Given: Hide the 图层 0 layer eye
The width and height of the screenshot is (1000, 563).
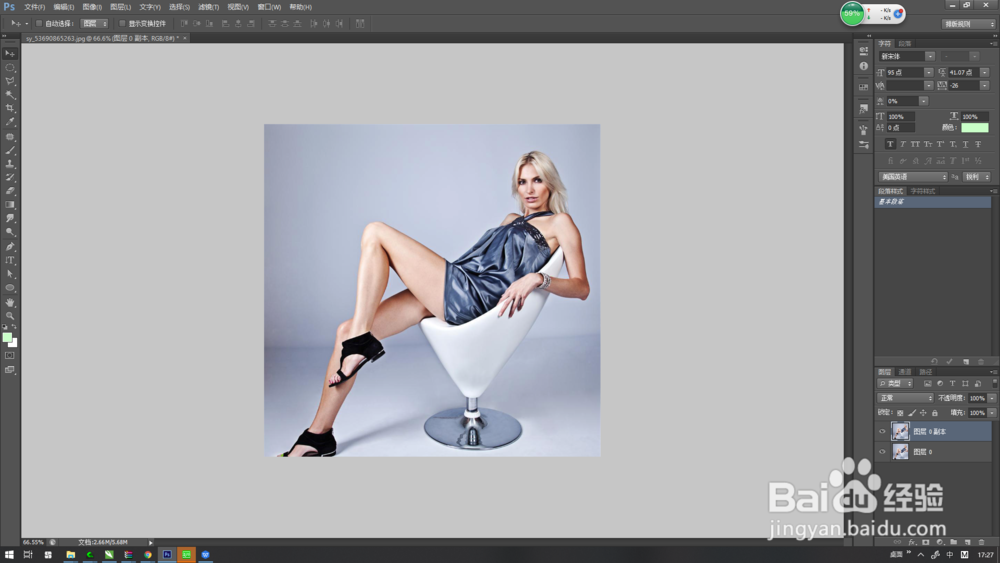Looking at the screenshot, I should (x=883, y=452).
